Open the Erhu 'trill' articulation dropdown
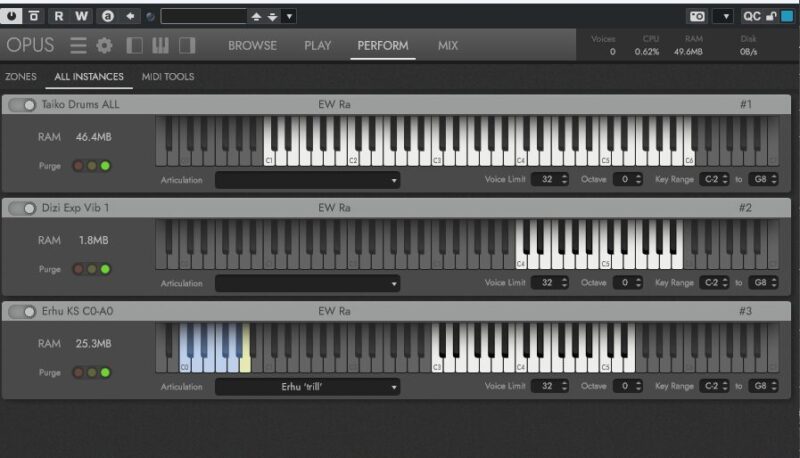800x458 pixels. pyautogui.click(x=307, y=387)
